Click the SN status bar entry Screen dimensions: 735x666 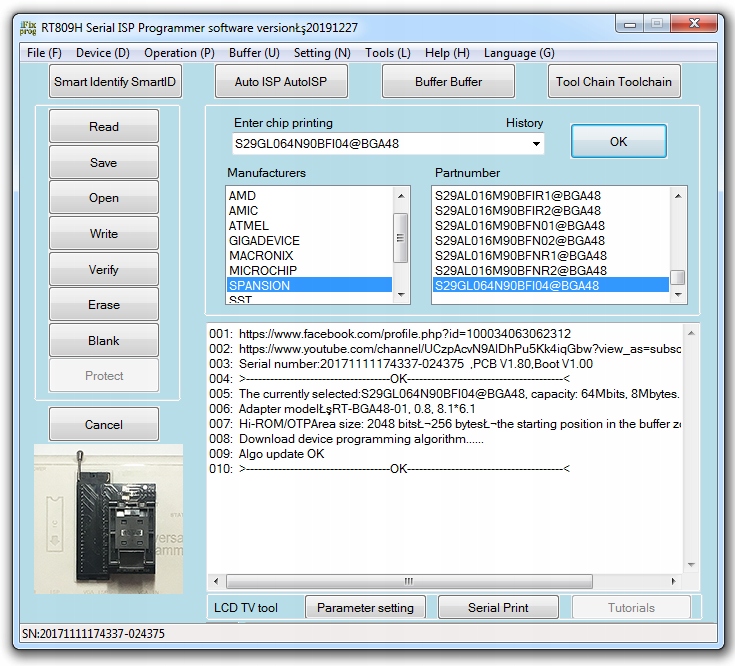(x=93, y=634)
